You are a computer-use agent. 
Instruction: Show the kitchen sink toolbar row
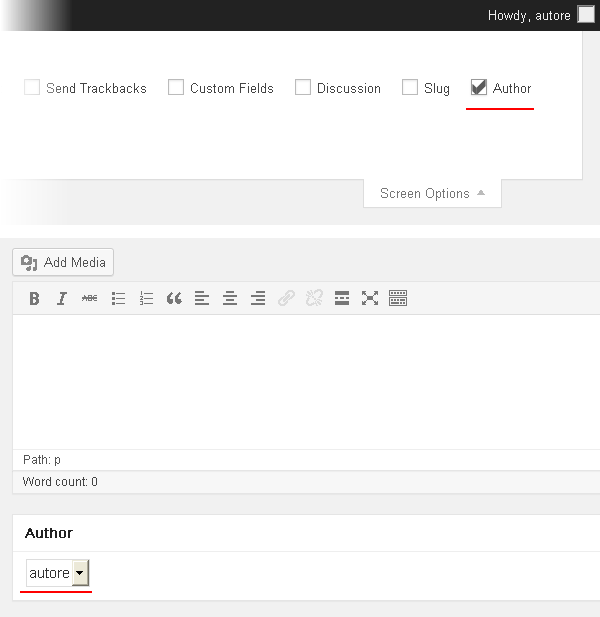(398, 298)
